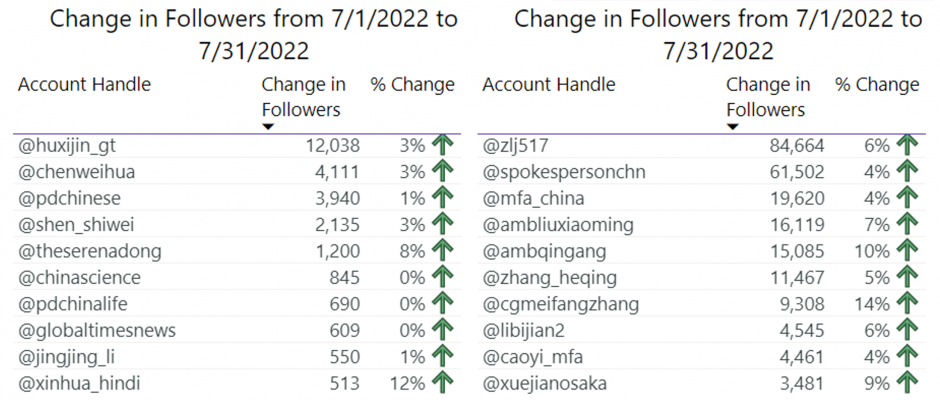Click the trend arrow for @cgmeifangzhang
Image resolution: width=940 pixels, height=400 pixels.
907,304
